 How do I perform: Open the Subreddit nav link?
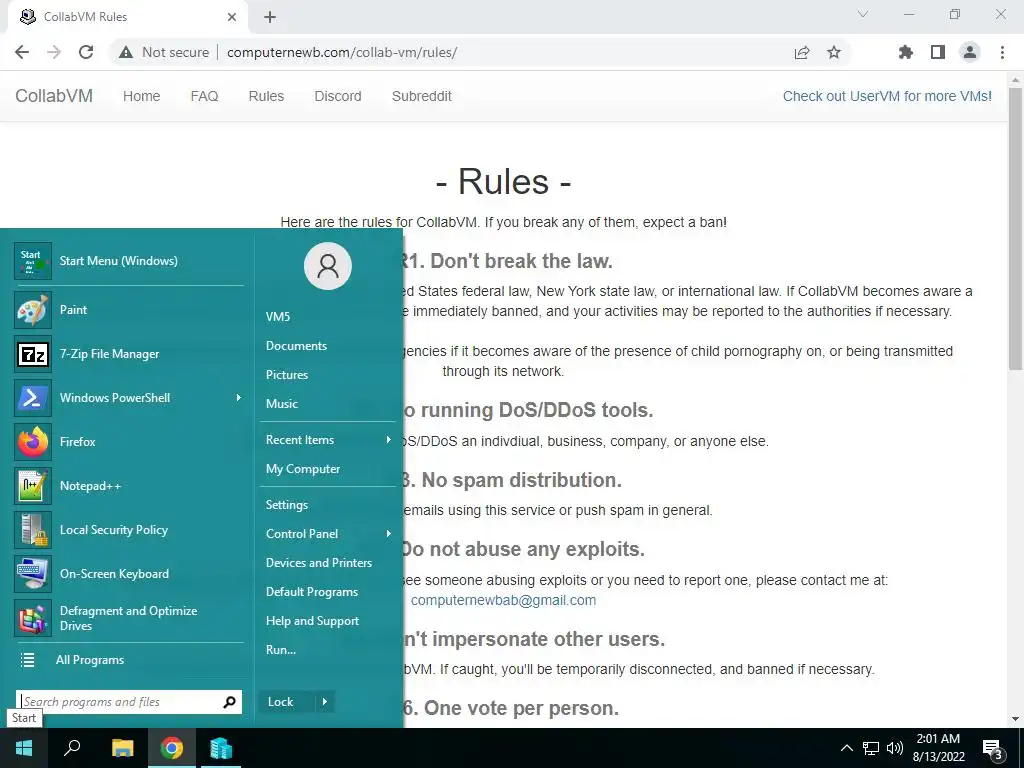[421, 96]
